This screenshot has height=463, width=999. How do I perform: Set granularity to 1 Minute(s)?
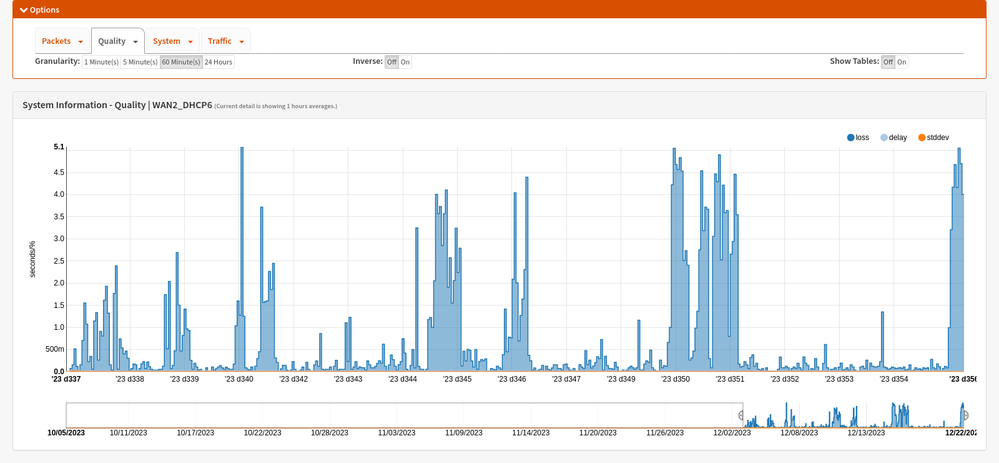tap(101, 62)
